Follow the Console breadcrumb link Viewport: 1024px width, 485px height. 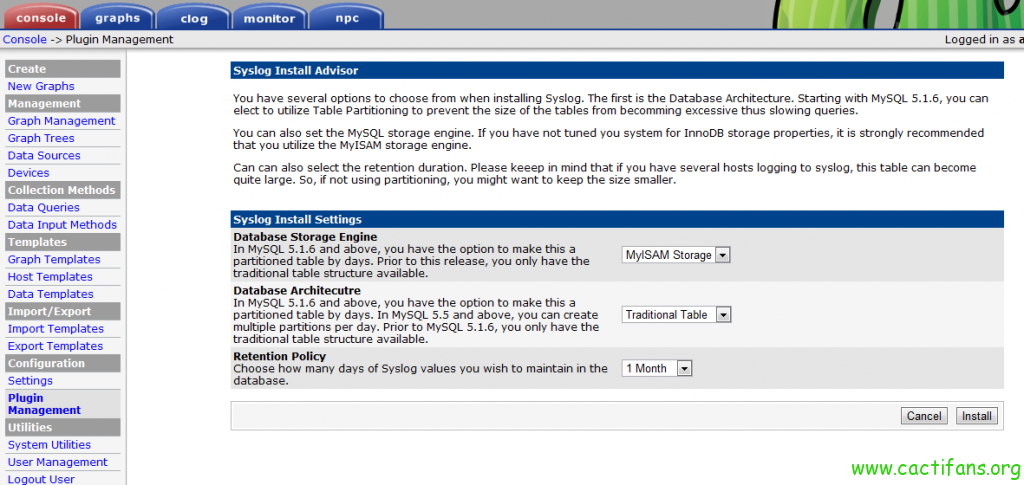pyautogui.click(x=25, y=39)
